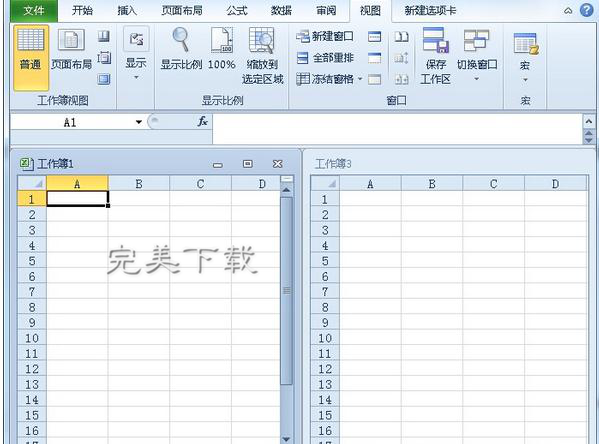Reset zoom to 100%

tap(222, 49)
